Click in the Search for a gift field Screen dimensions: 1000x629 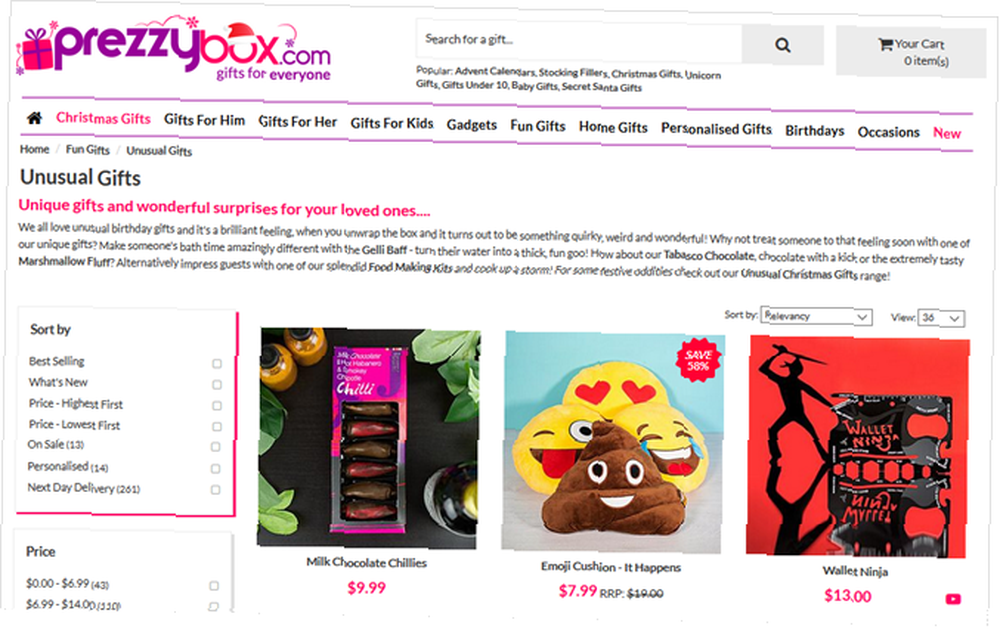tap(579, 41)
